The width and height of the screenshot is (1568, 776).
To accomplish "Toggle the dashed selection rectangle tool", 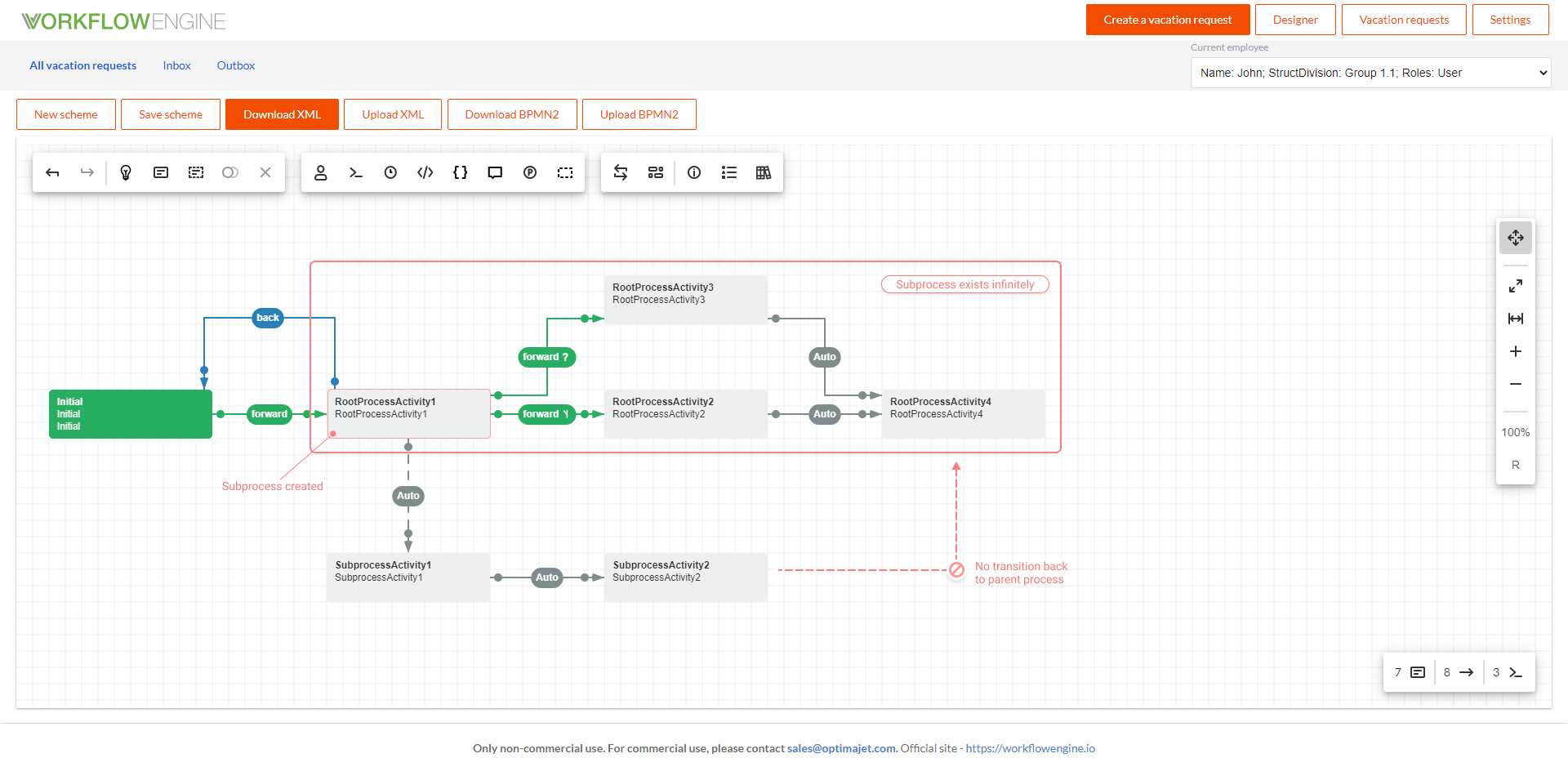I will pos(565,172).
